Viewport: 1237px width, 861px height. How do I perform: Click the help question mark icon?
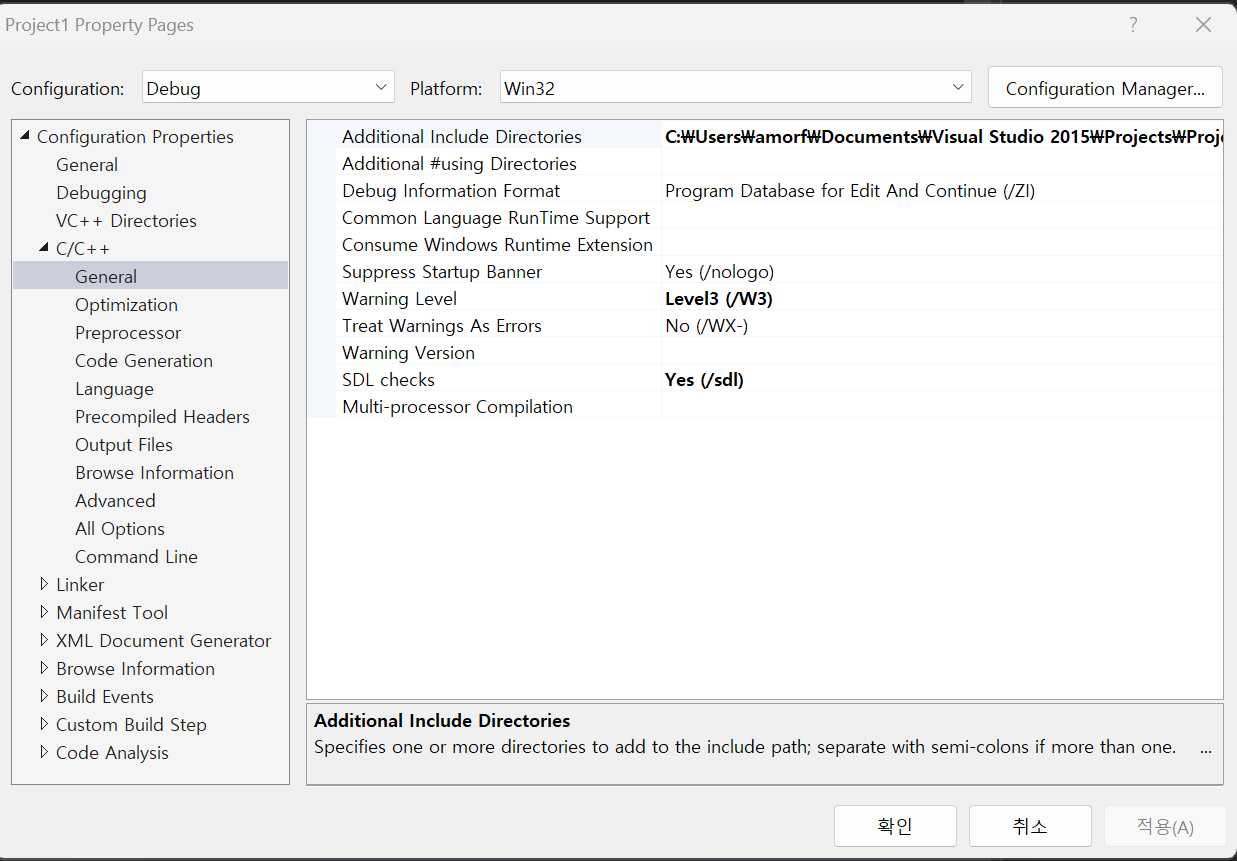(x=1133, y=24)
